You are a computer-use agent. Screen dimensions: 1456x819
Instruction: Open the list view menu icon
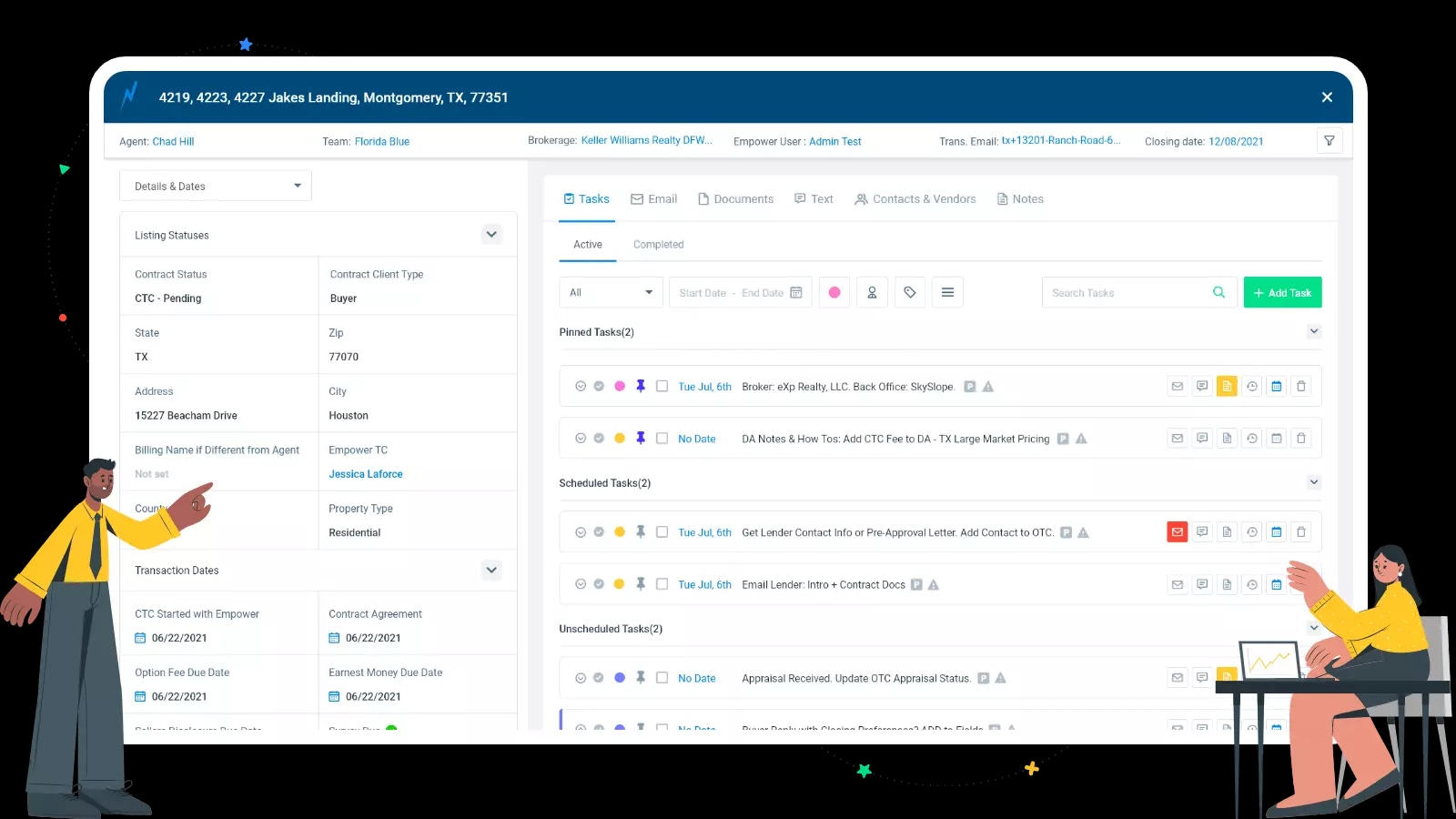point(947,292)
